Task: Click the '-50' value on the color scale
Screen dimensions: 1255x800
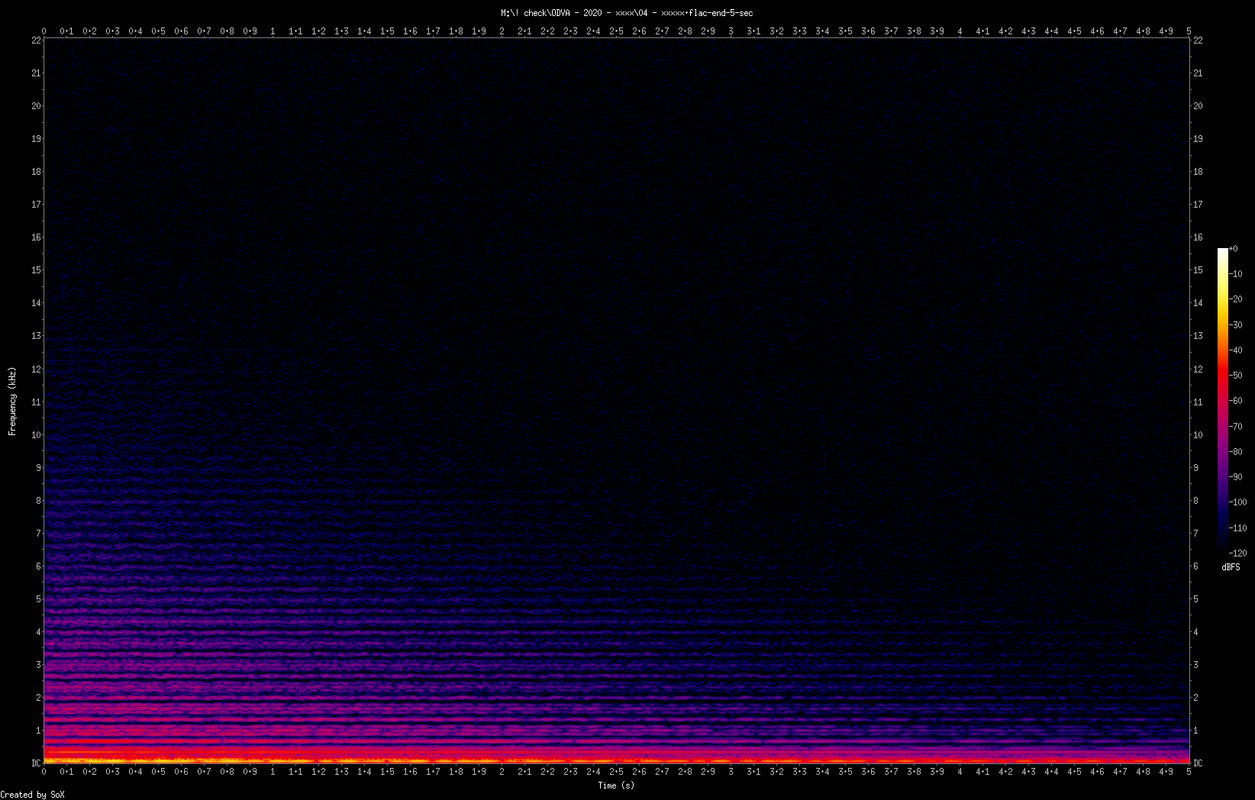Action: tap(1235, 375)
